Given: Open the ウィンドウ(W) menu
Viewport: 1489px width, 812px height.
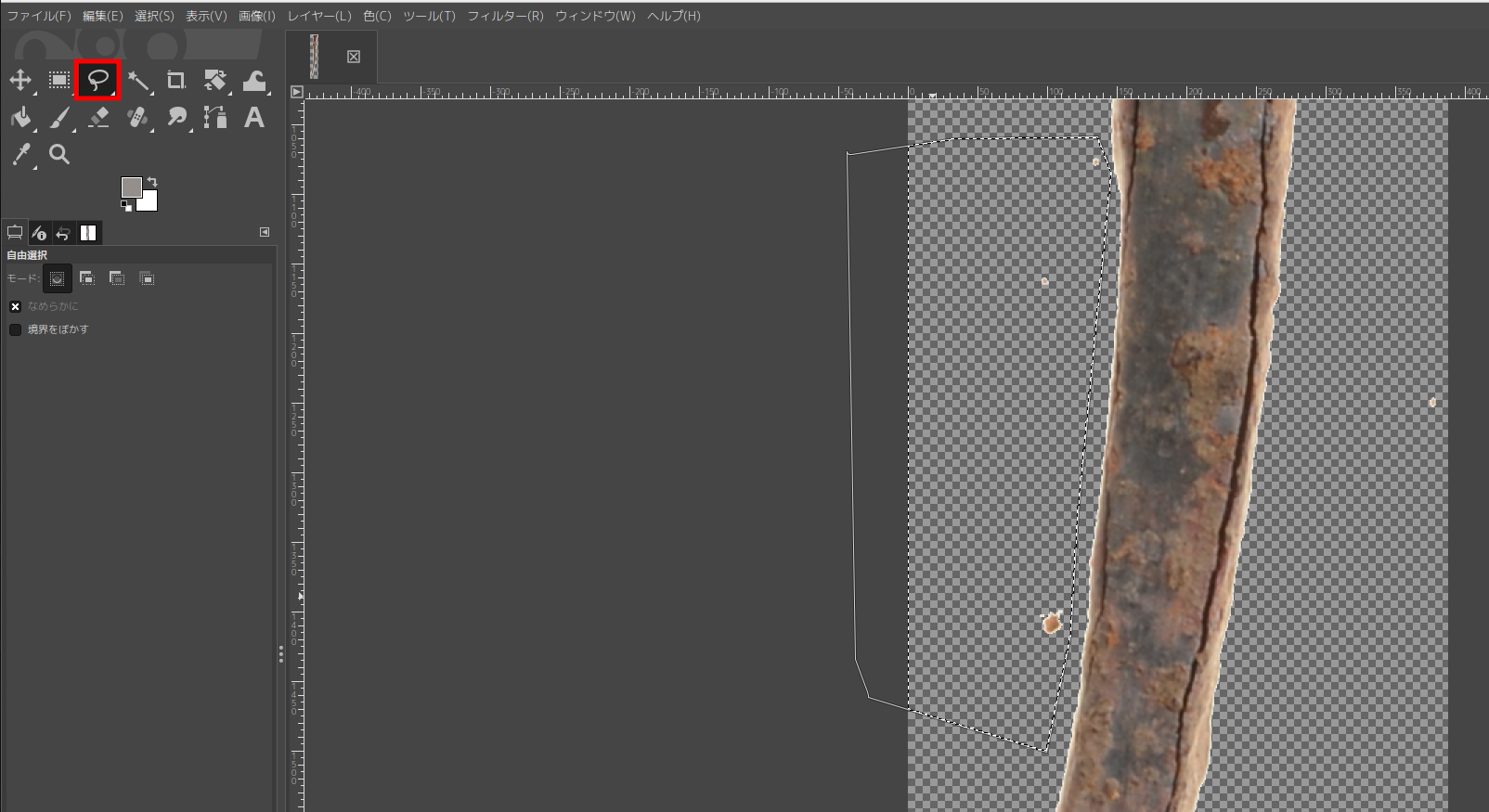Looking at the screenshot, I should click(x=595, y=16).
